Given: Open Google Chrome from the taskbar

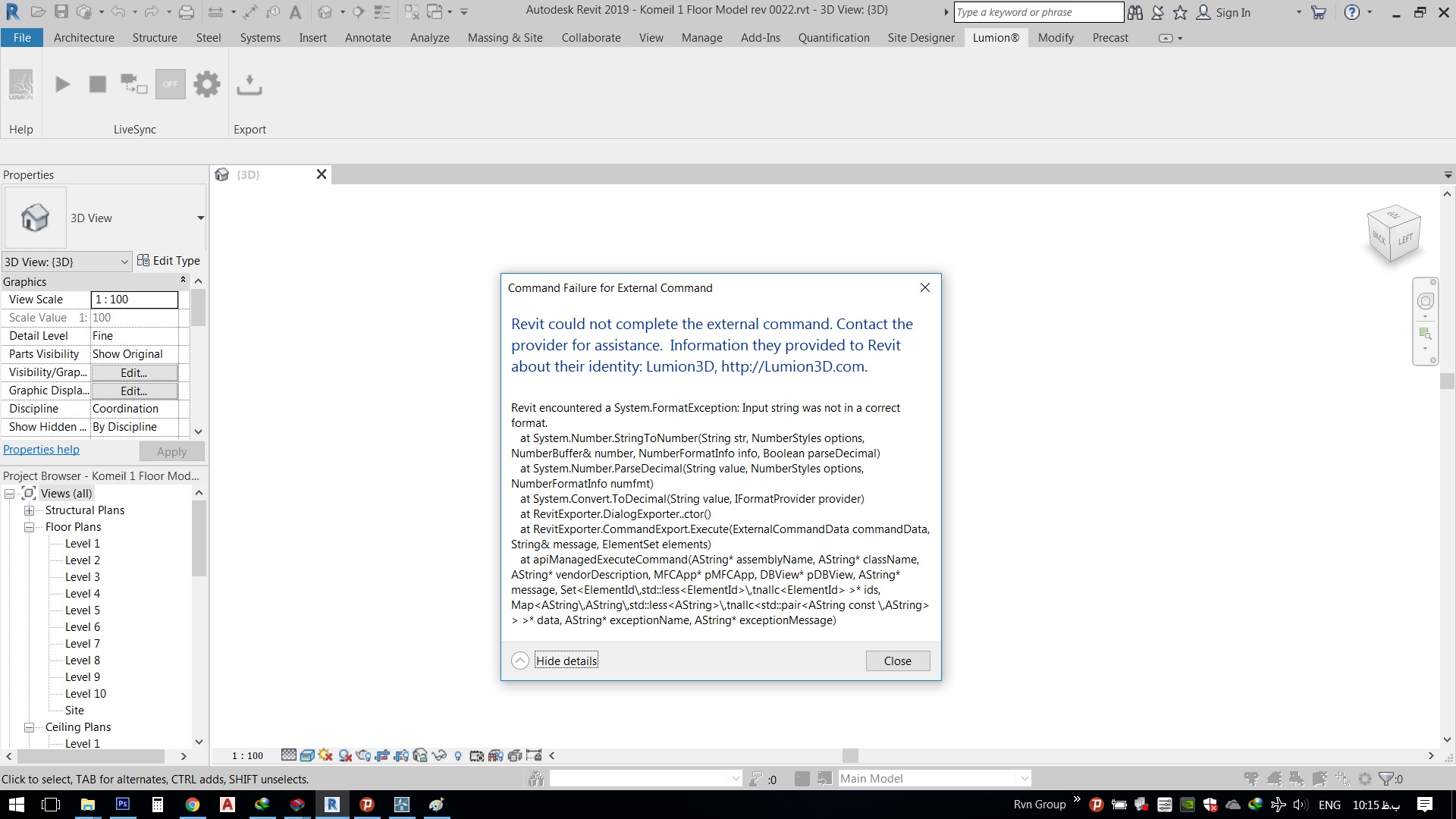Looking at the screenshot, I should coord(192,805).
